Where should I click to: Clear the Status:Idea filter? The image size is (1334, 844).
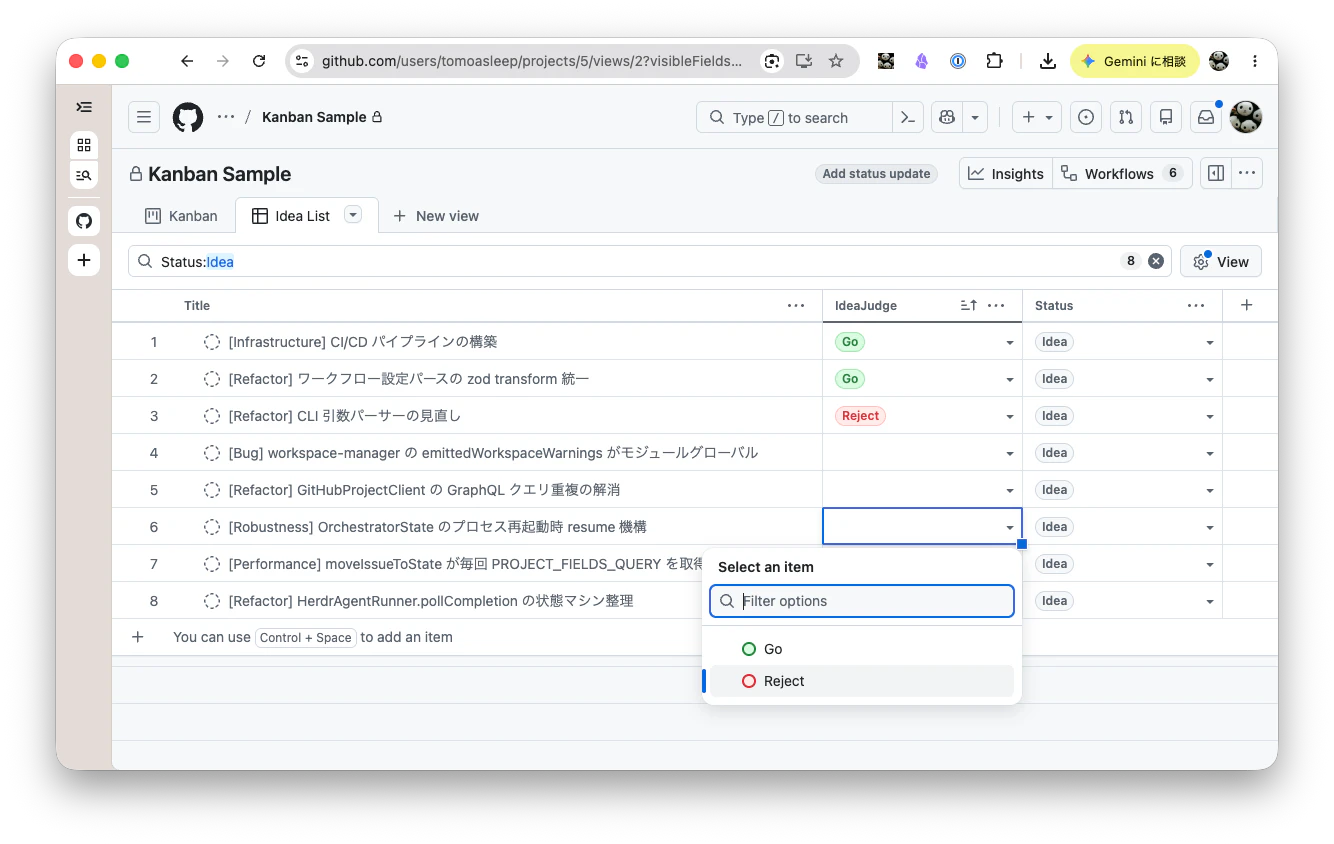[1156, 261]
